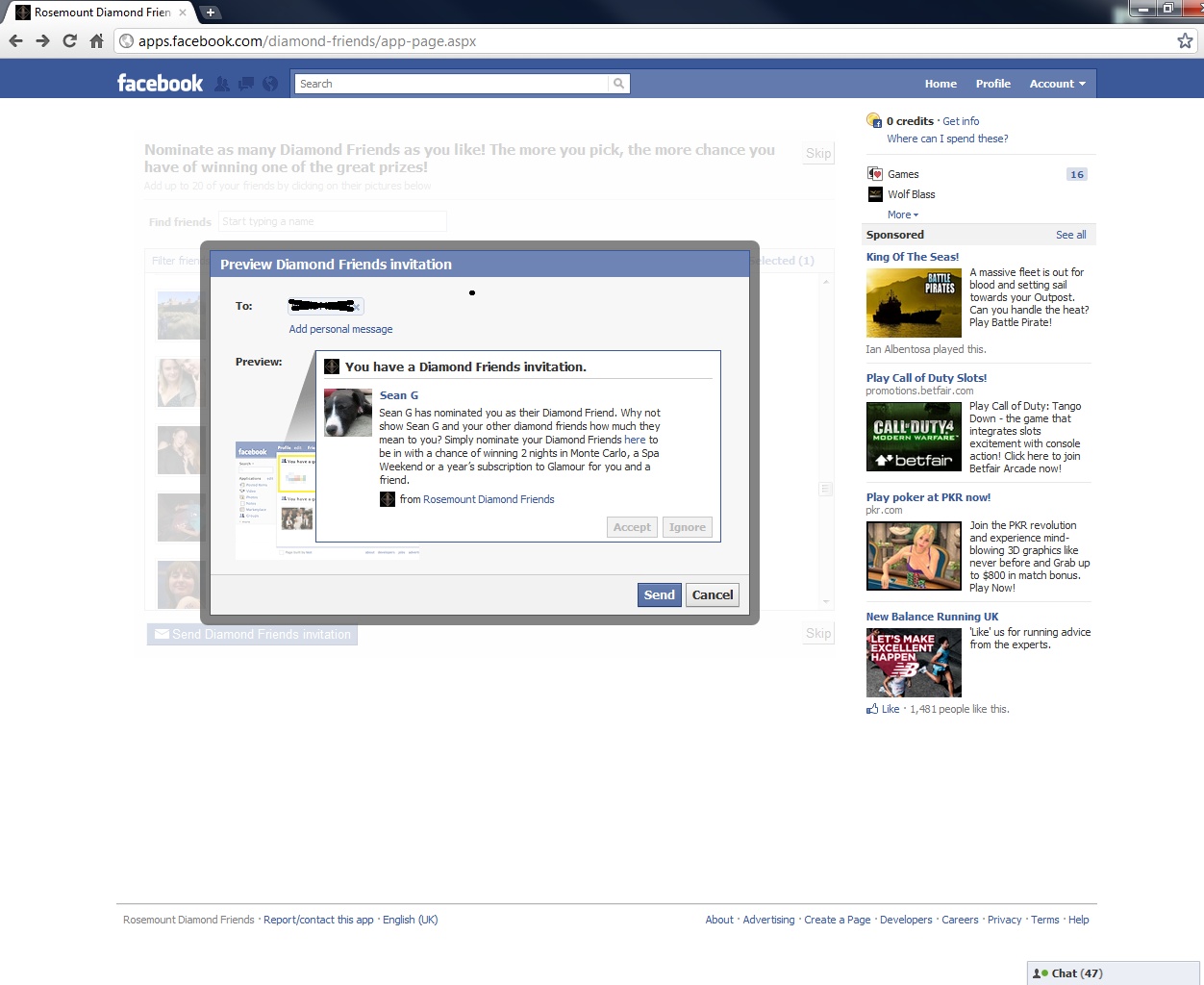Click the Facebook logo
1204x985 pixels.
pyautogui.click(x=160, y=83)
